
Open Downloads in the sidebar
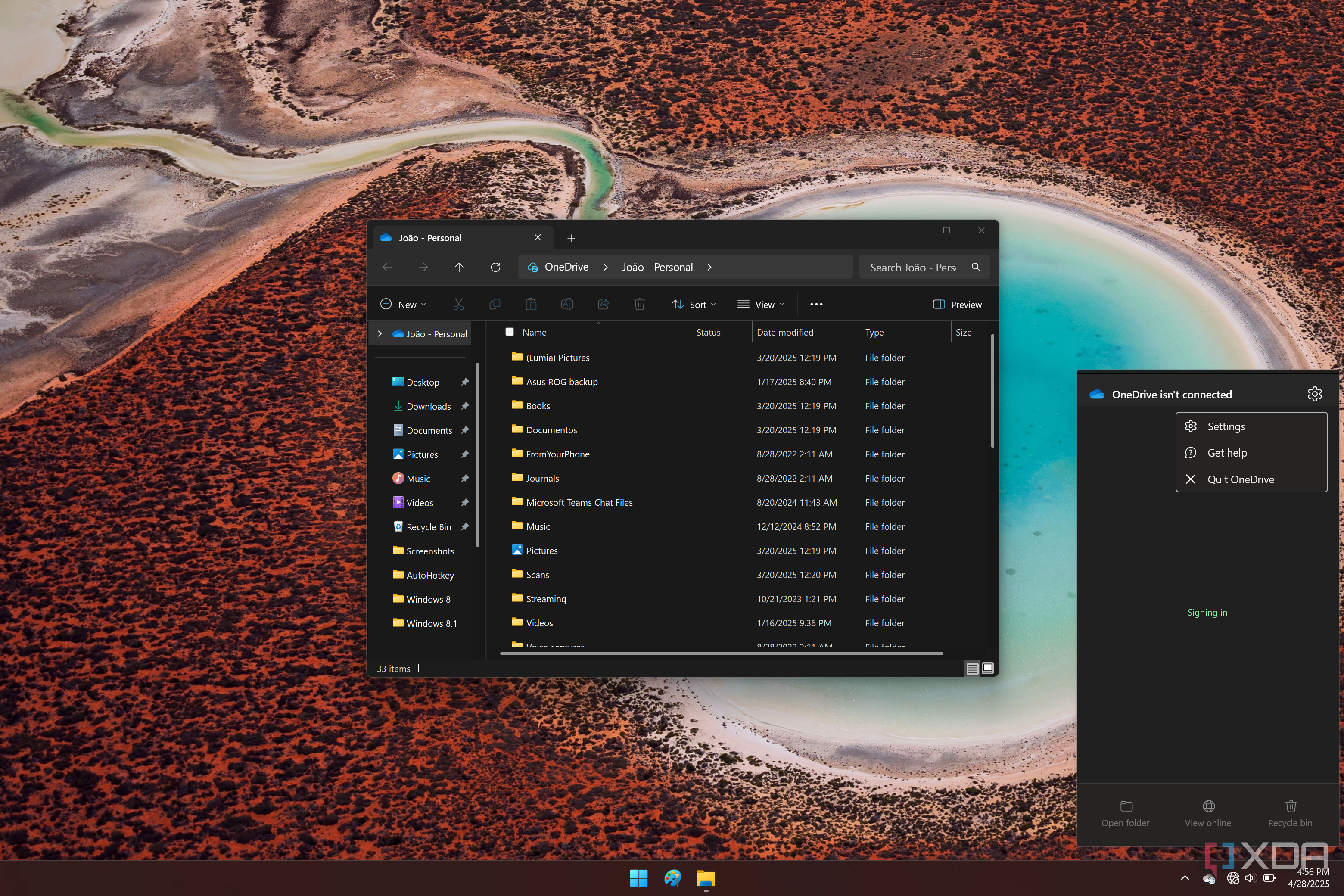click(429, 406)
